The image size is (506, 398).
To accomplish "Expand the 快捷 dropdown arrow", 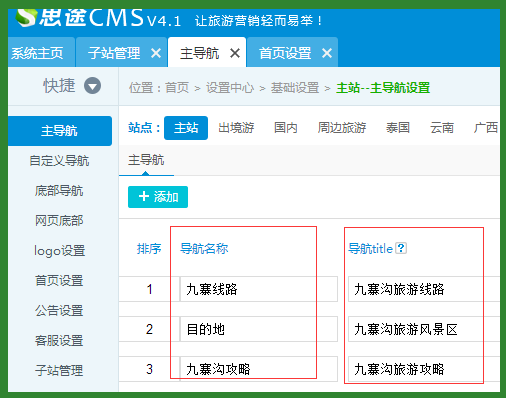I will pos(92,86).
